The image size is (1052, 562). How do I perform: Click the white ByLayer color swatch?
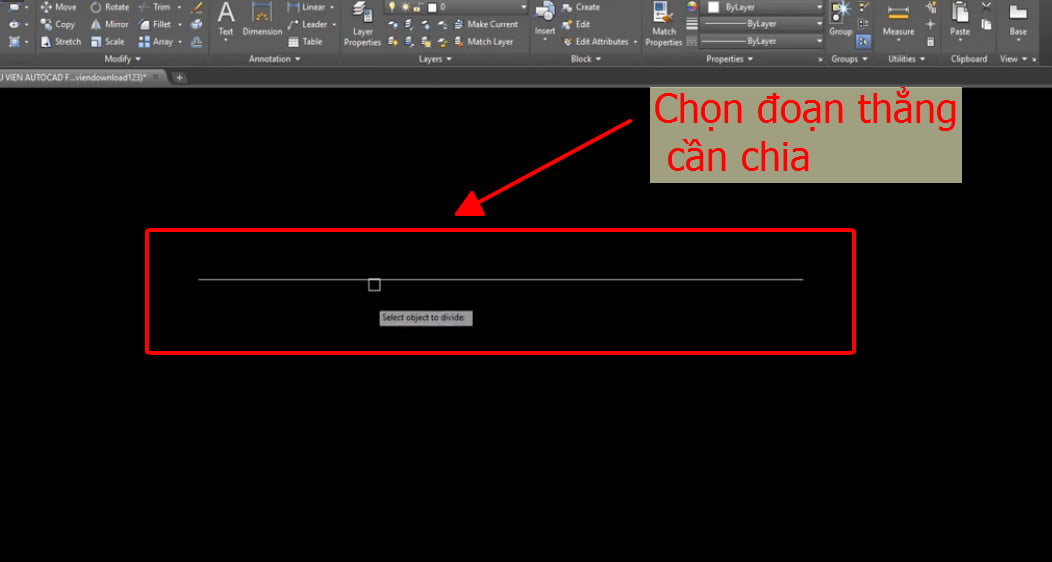click(713, 7)
